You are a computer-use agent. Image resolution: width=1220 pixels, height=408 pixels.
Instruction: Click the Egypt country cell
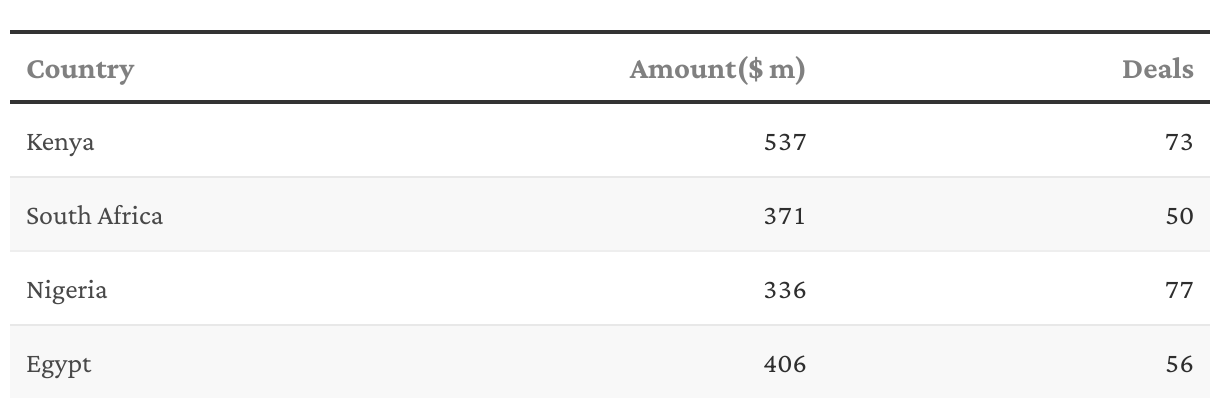coord(58,364)
